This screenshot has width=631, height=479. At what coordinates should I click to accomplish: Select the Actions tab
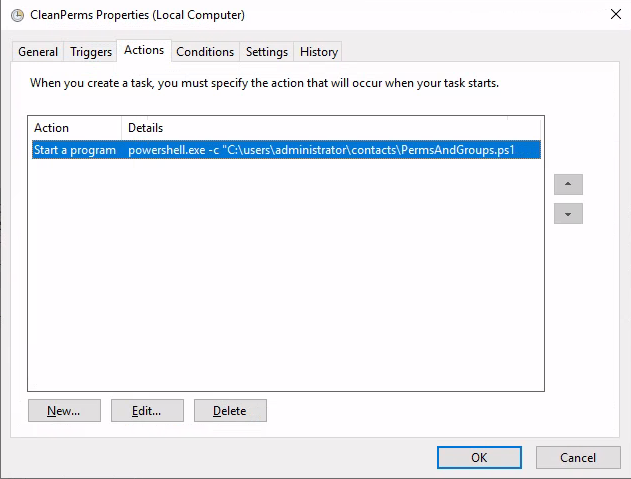[144, 50]
